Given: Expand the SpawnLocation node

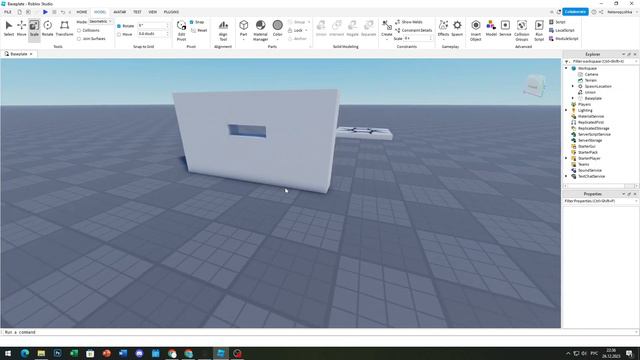Looking at the screenshot, I should 573,86.
